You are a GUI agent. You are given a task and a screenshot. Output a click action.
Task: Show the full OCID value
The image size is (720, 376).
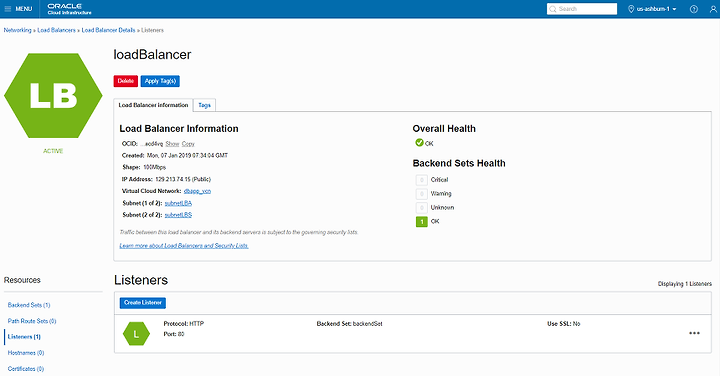[172, 144]
